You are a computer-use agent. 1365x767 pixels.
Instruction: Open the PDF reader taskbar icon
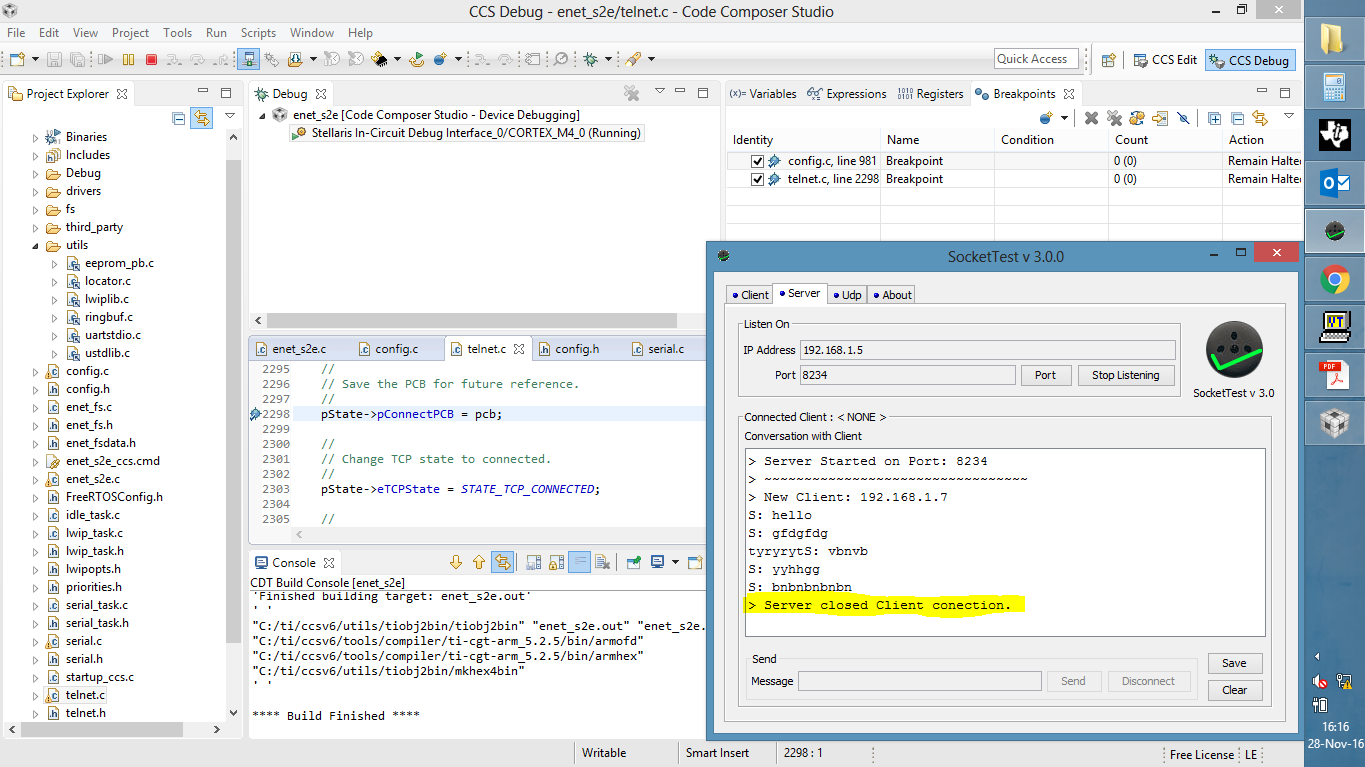(1334, 377)
